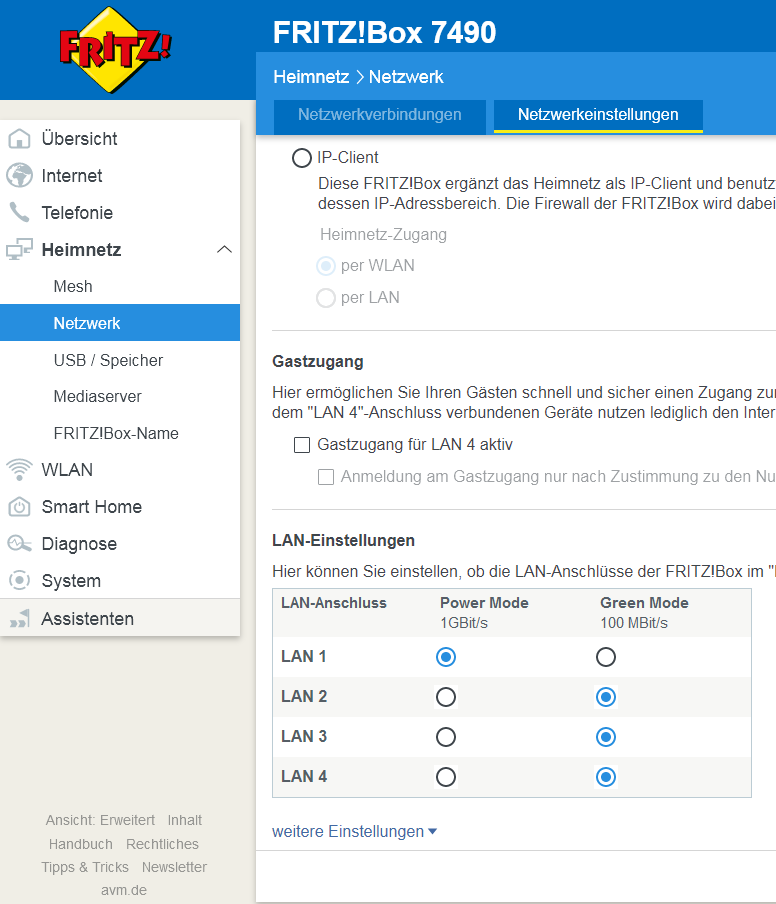The image size is (776, 904).
Task: Click the FRITZ!Box 7490 title
Action: [x=385, y=32]
